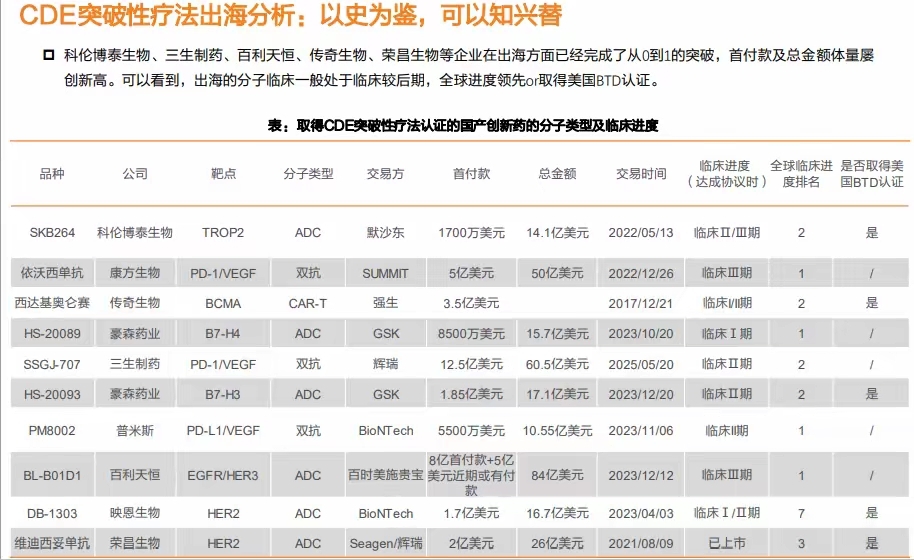Select the cell 'PM8002'
The width and height of the screenshot is (914, 560).
click(x=52, y=431)
